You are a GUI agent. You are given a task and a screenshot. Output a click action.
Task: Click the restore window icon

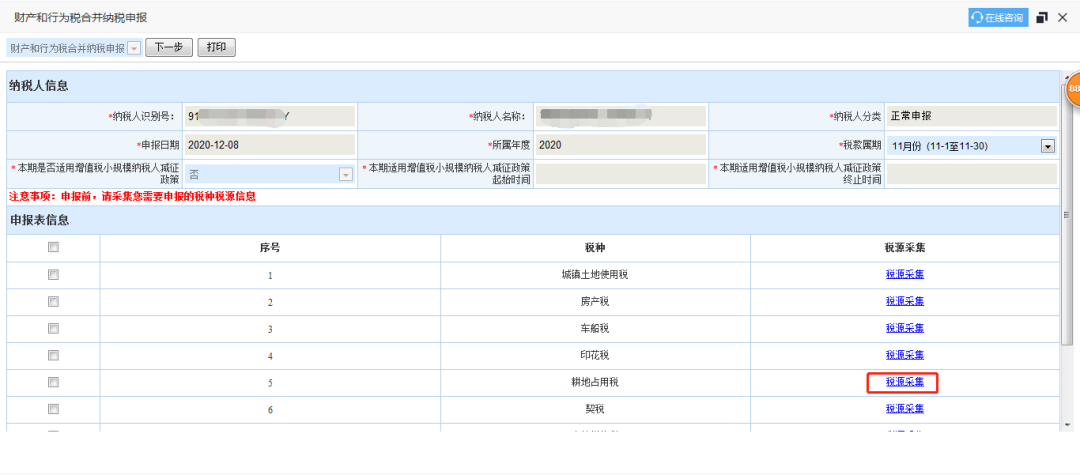tap(1042, 17)
